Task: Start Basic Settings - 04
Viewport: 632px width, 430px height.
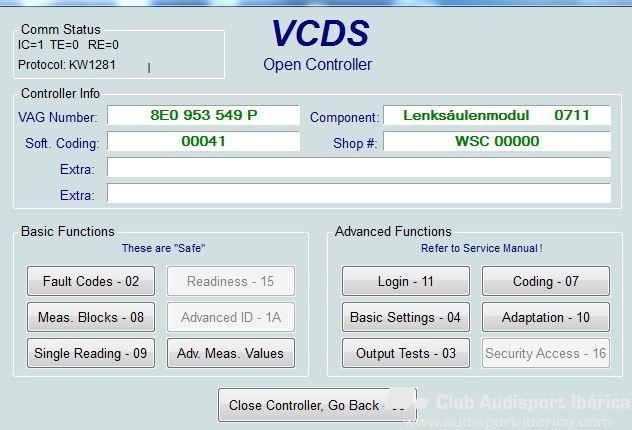Action: click(x=405, y=317)
